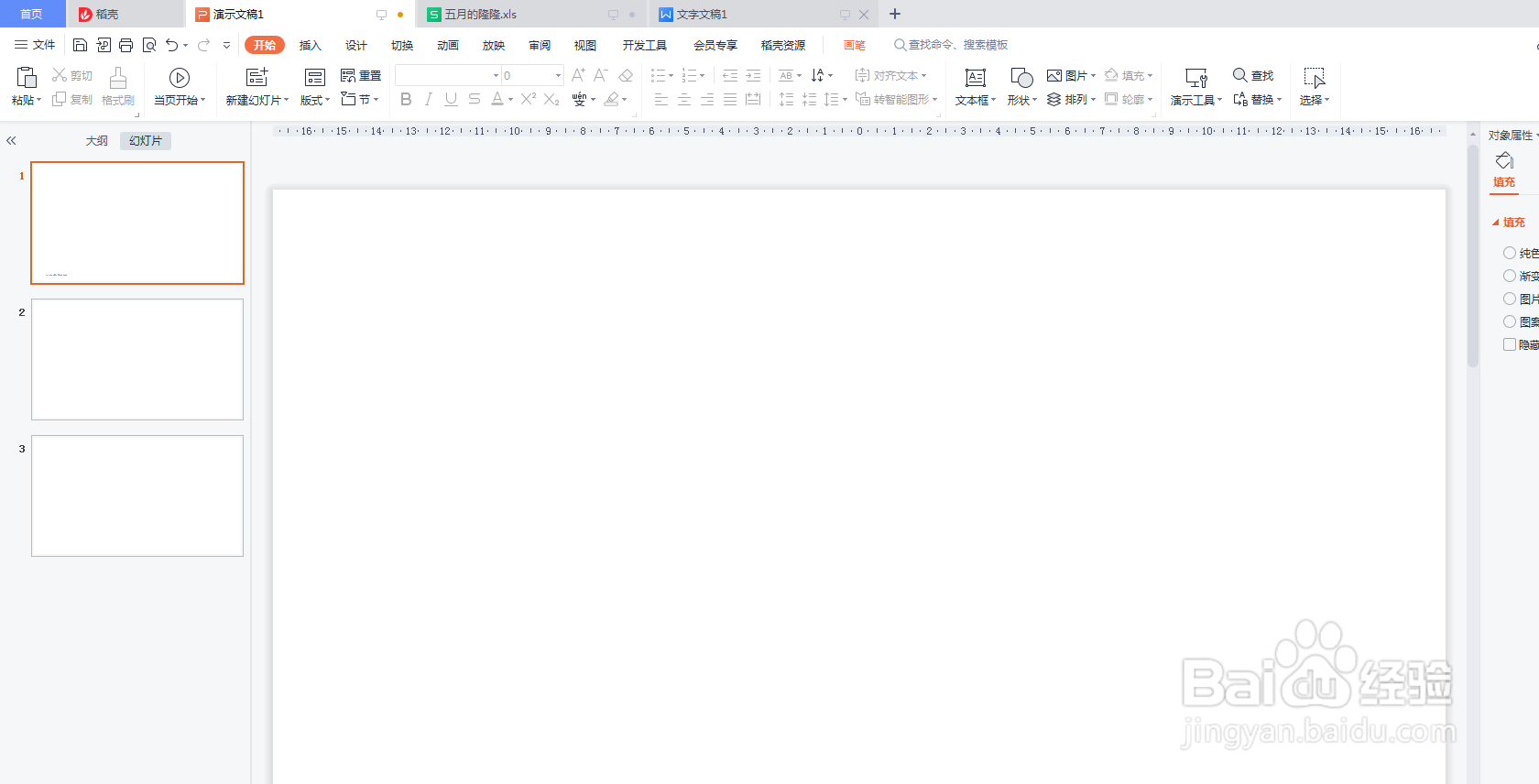Center align text
Screen dimensions: 1539x784
[683, 99]
